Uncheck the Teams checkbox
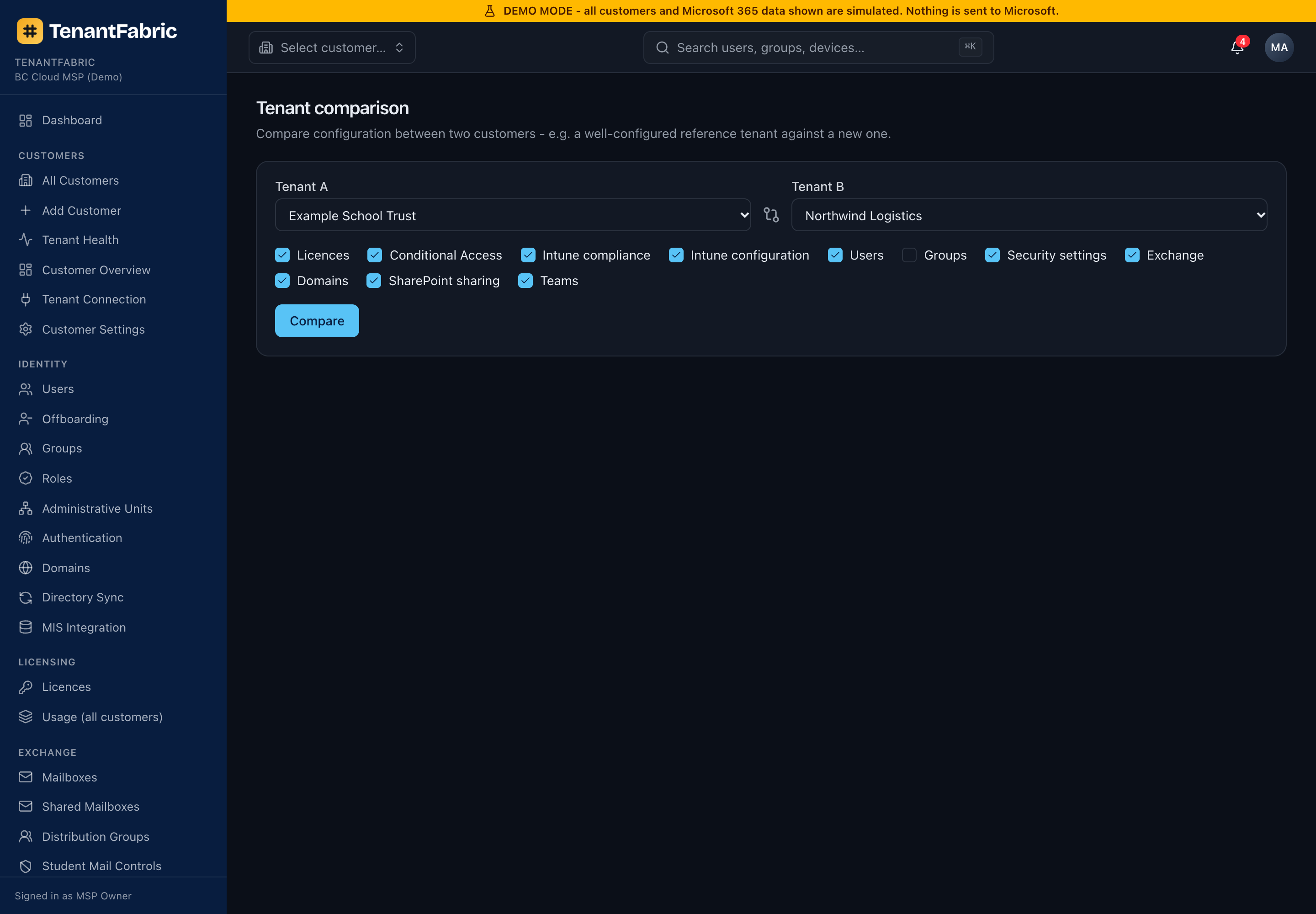This screenshot has width=1316, height=914. point(525,281)
